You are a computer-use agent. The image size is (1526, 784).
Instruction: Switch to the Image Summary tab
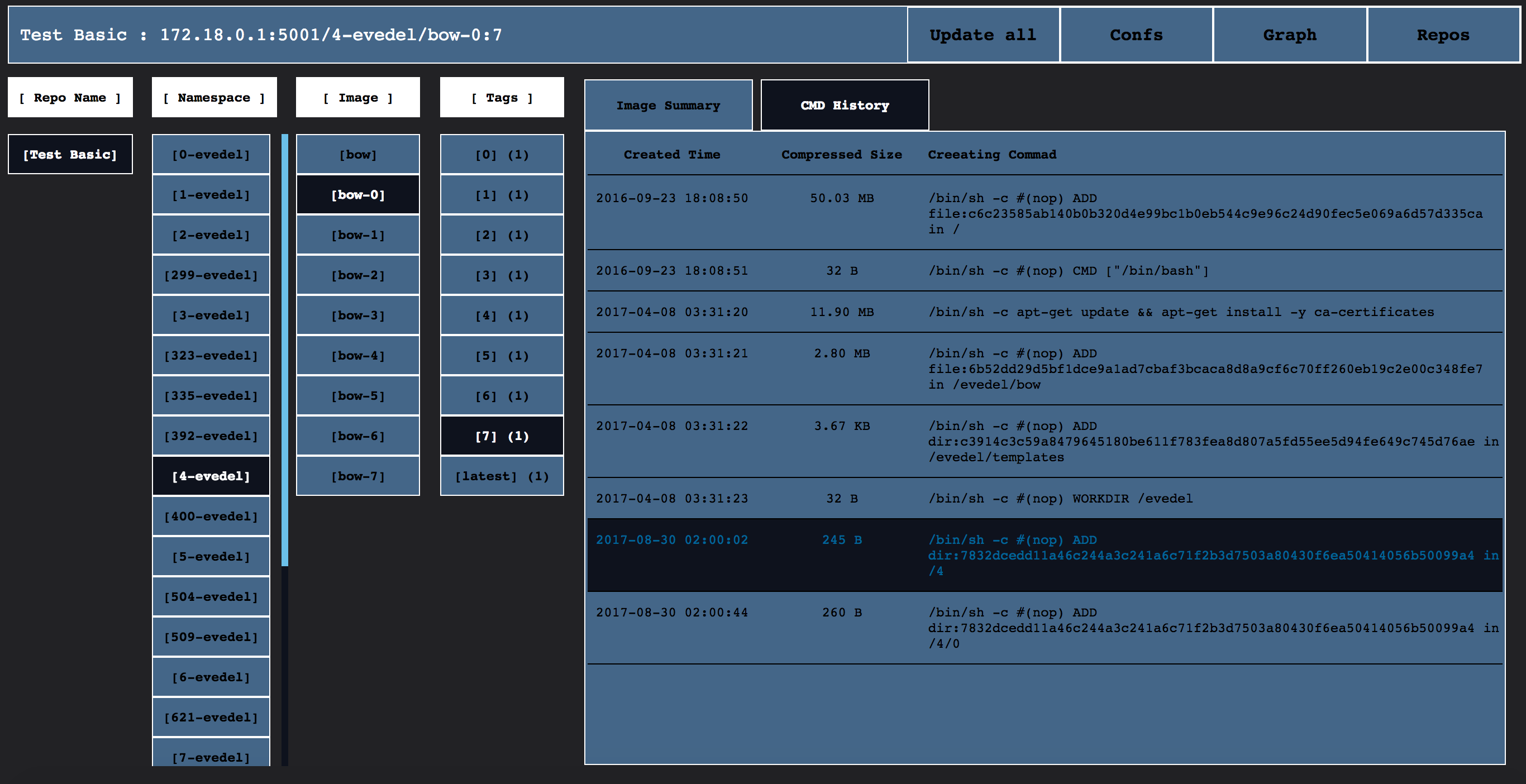click(667, 106)
